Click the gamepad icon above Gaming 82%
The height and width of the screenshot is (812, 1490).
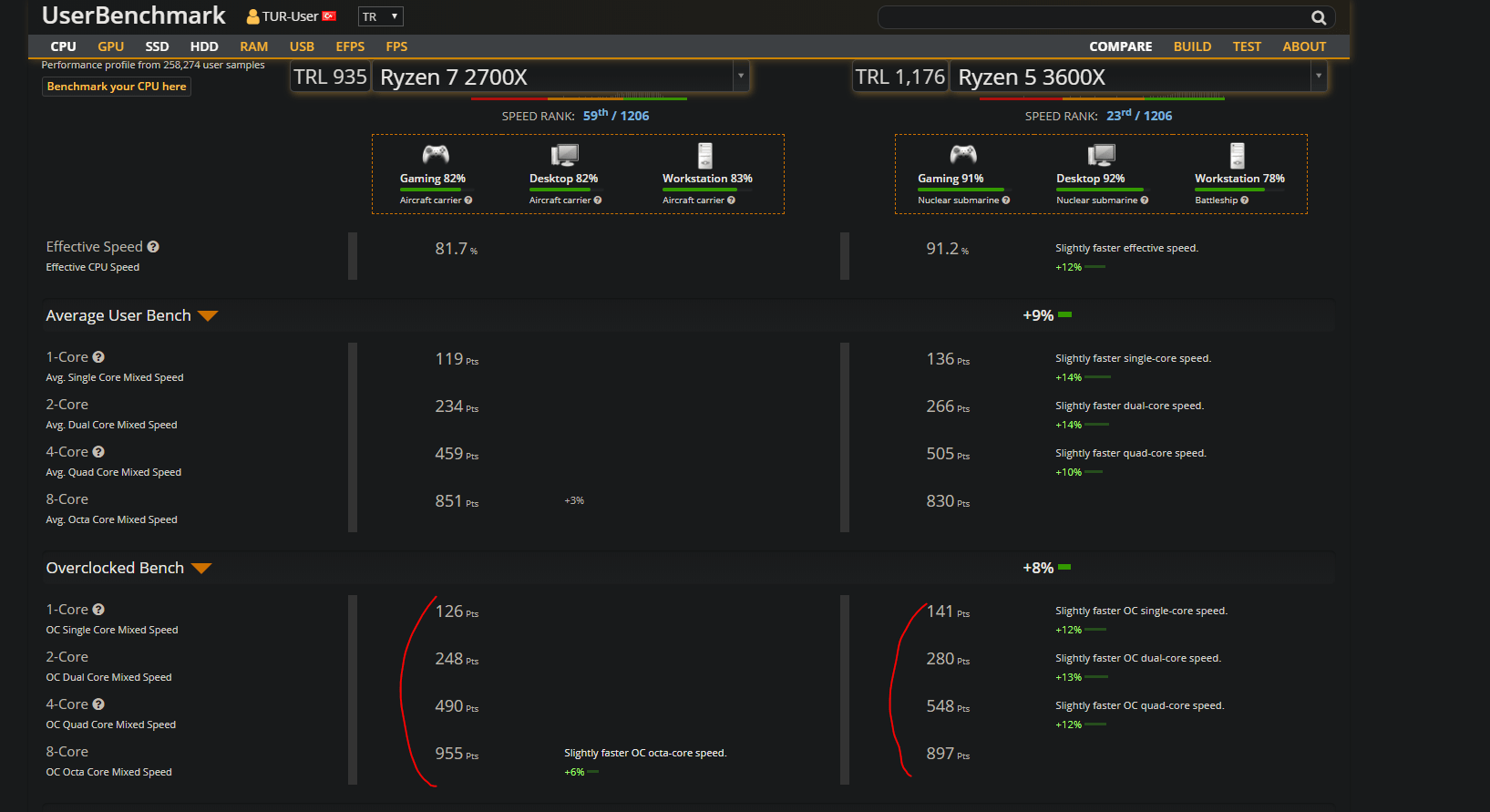tap(436, 154)
